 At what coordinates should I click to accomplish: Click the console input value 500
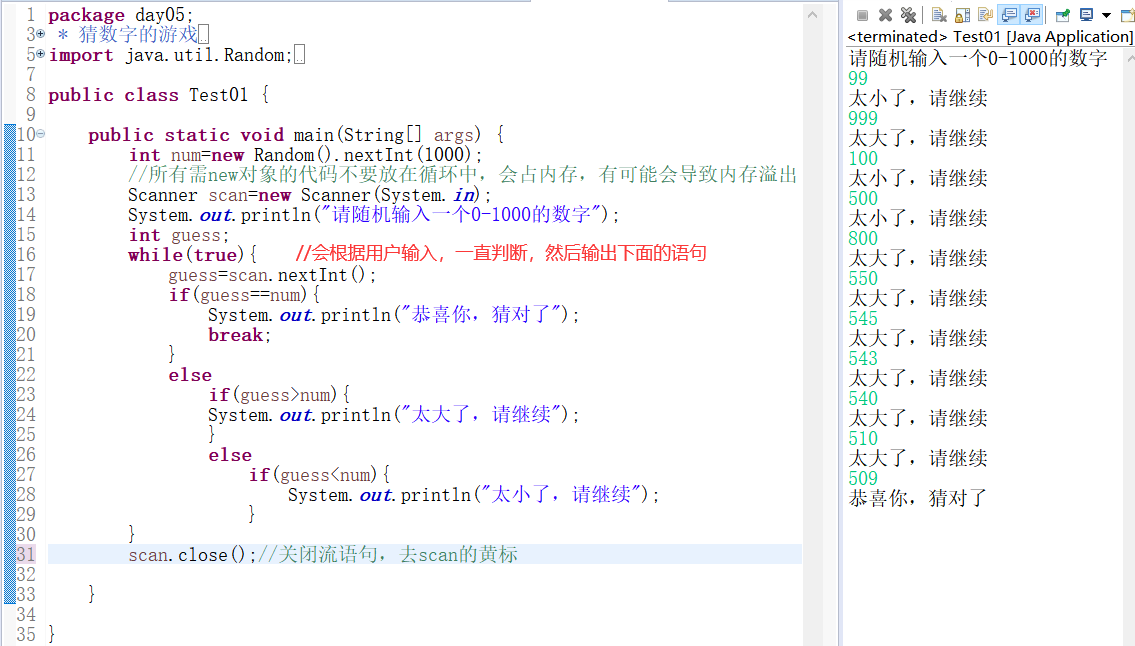[x=863, y=198]
